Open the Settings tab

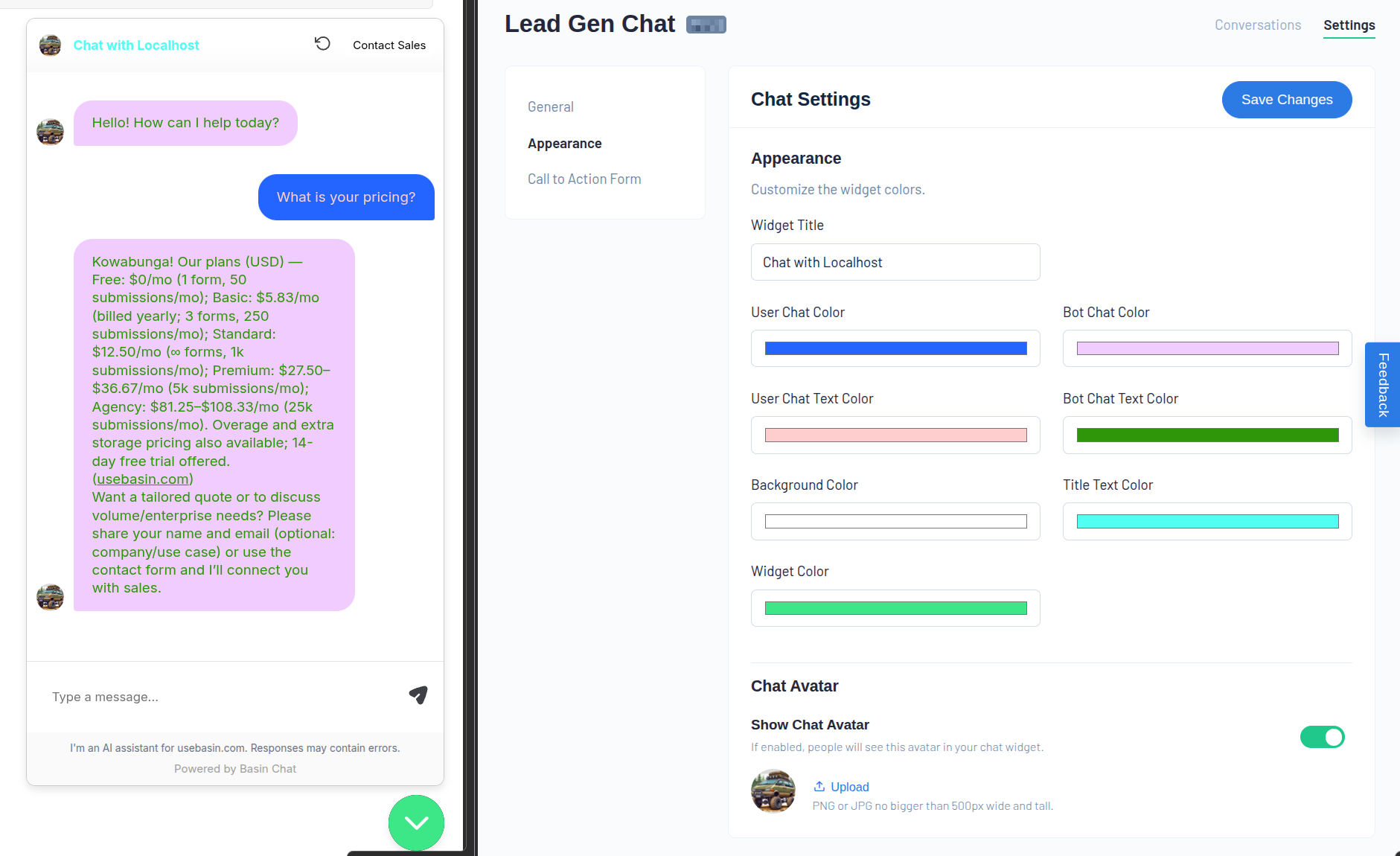tap(1349, 25)
